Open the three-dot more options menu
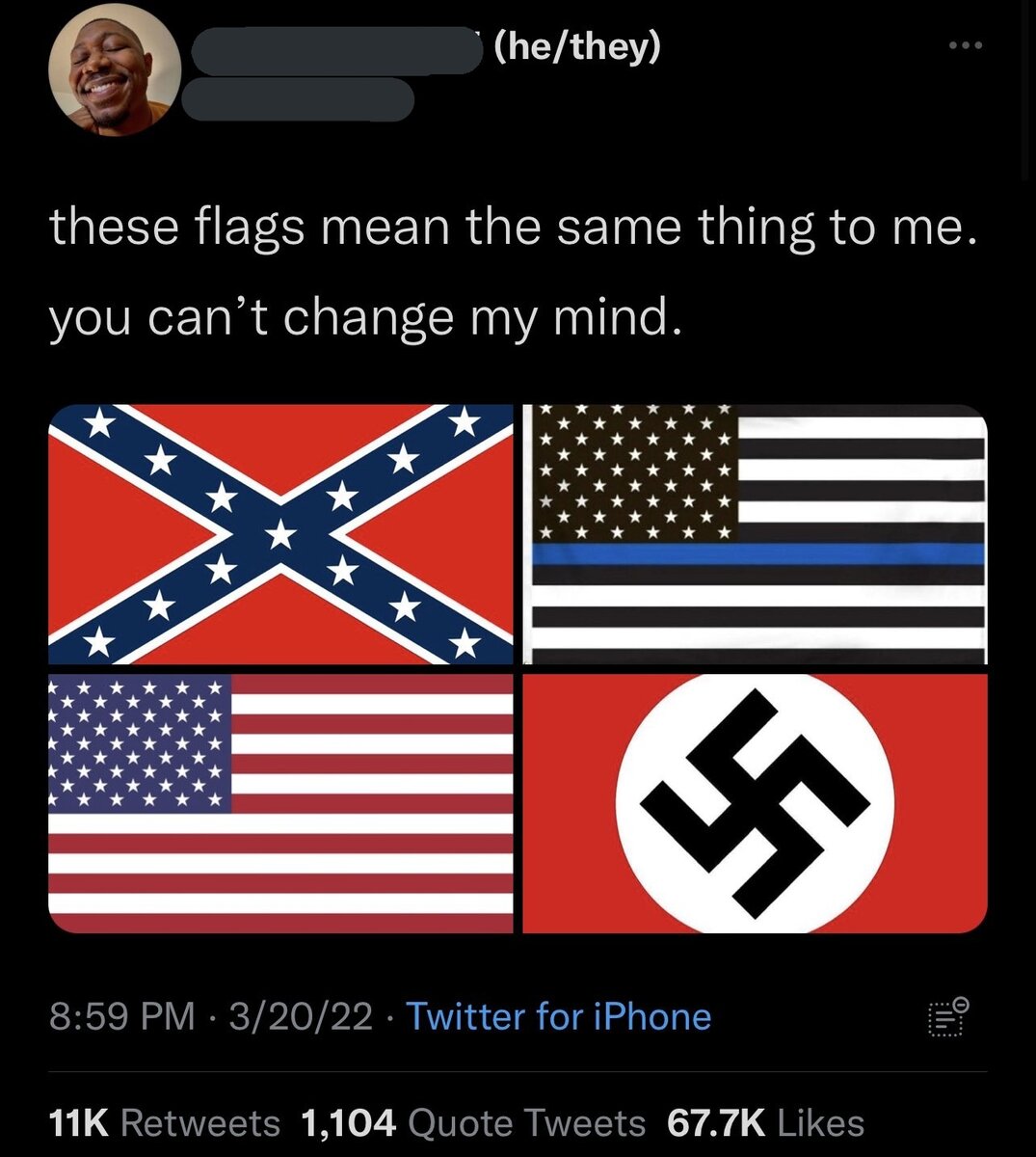This screenshot has height=1157, width=1036. tap(965, 45)
